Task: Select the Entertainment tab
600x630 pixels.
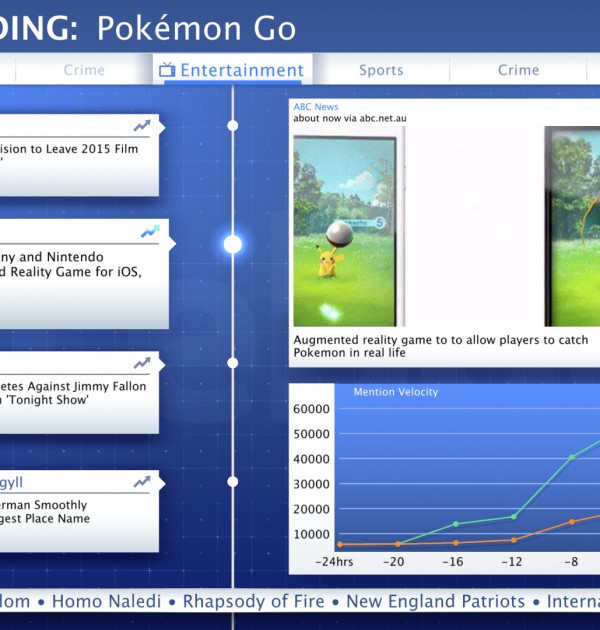Action: (232, 70)
